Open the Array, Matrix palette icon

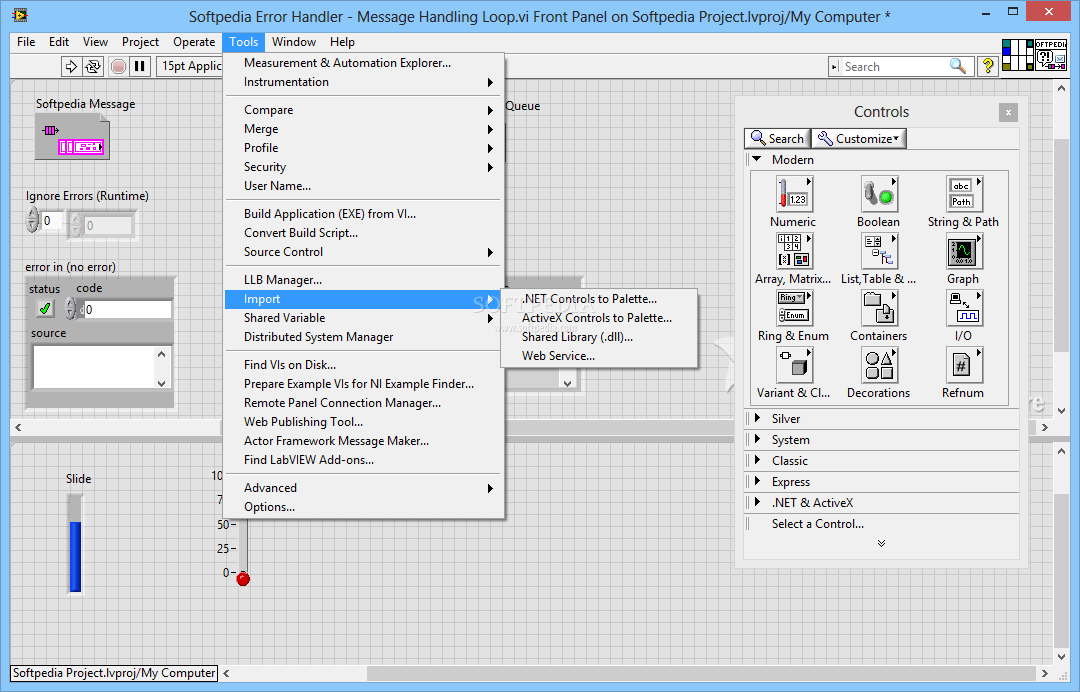click(x=793, y=251)
